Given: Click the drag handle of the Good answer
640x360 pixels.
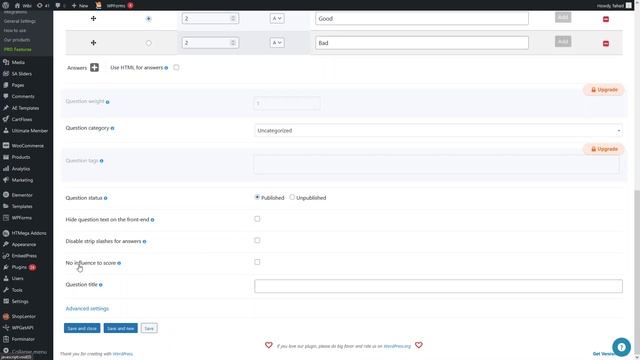Looking at the screenshot, I should (x=93, y=18).
